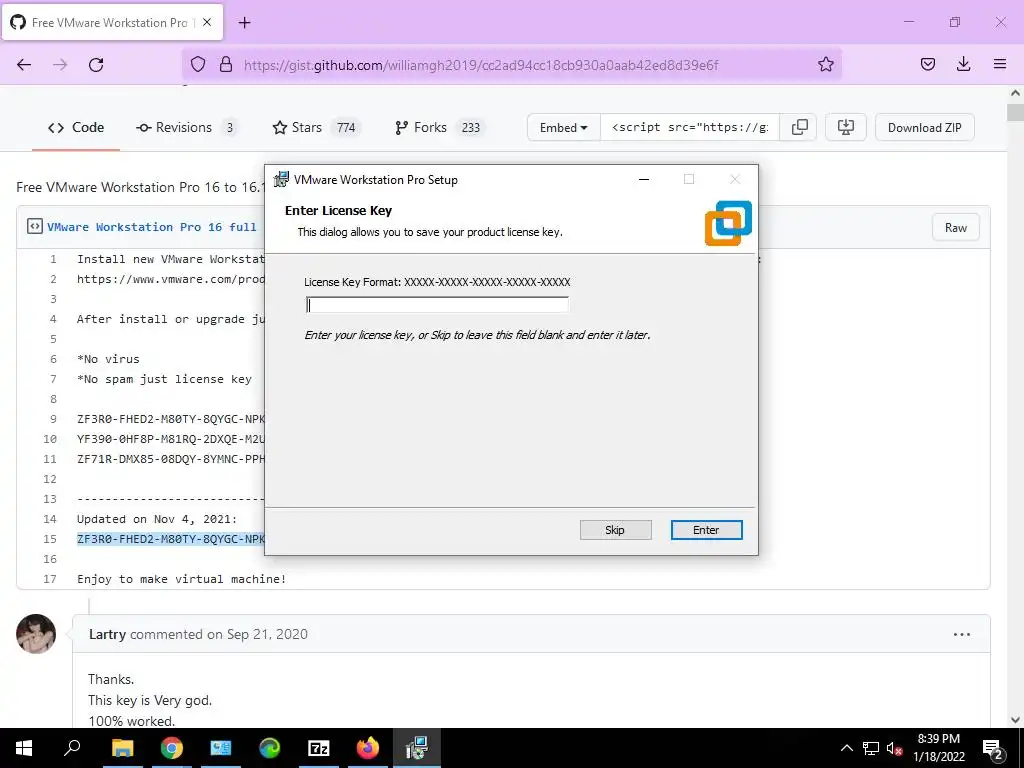This screenshot has width=1024, height=768.
Task: Click Enter in the setup dialog
Action: pyautogui.click(x=706, y=530)
